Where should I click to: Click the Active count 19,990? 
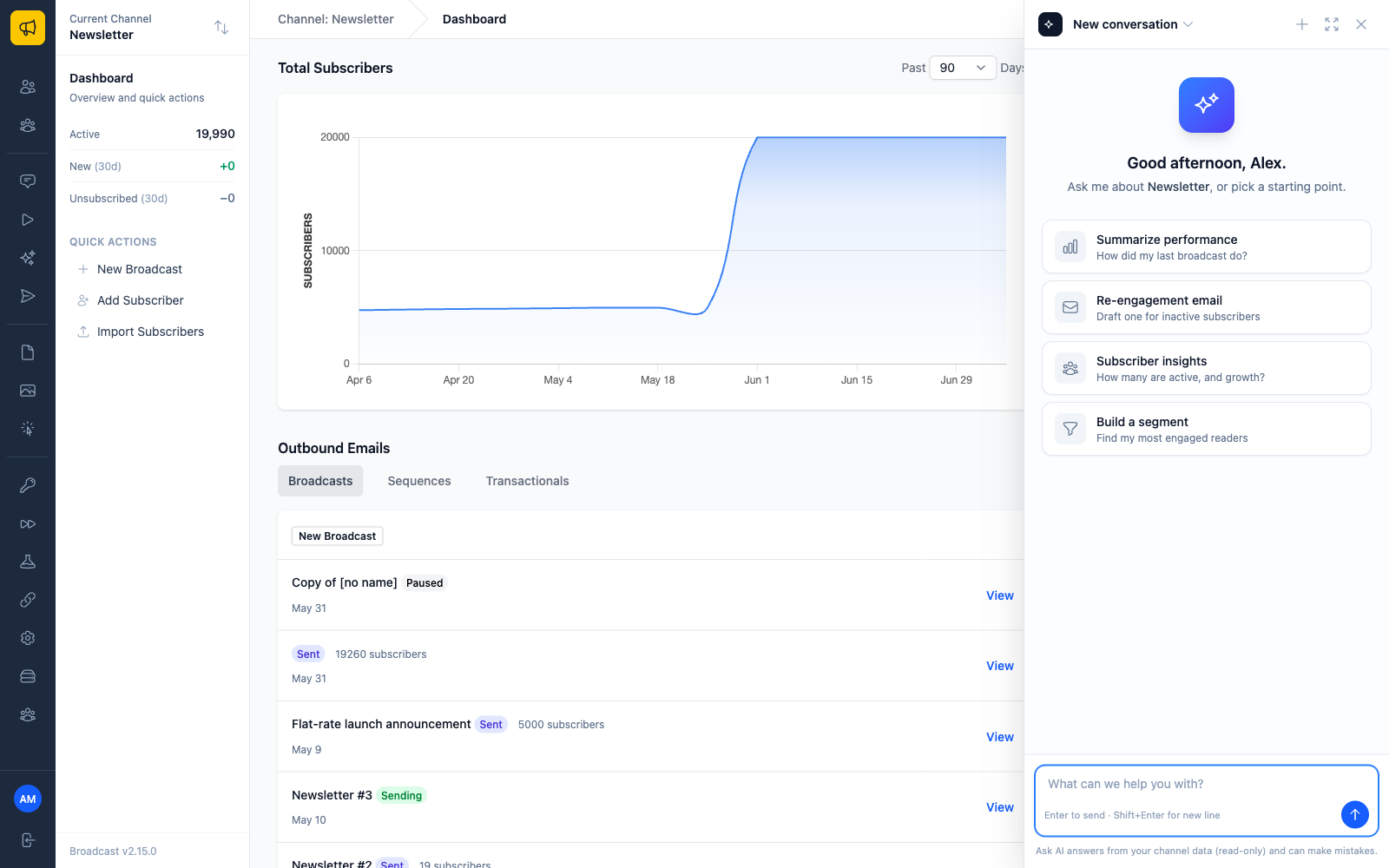215,134
